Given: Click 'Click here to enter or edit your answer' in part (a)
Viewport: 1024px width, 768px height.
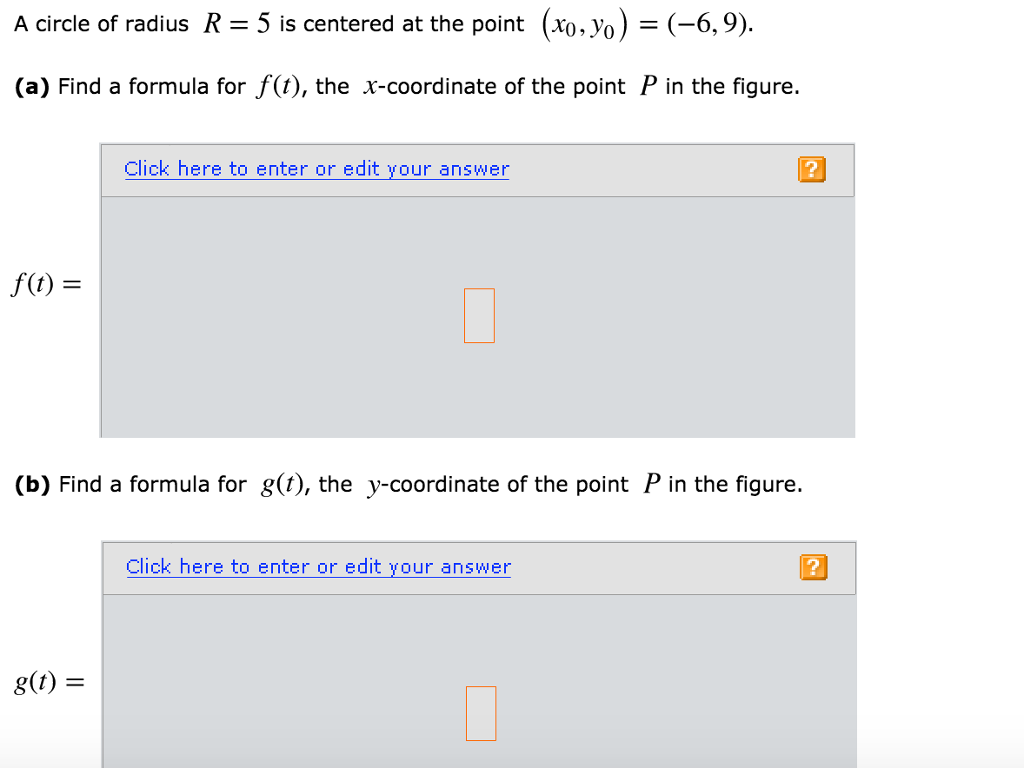Looking at the screenshot, I should 316,168.
